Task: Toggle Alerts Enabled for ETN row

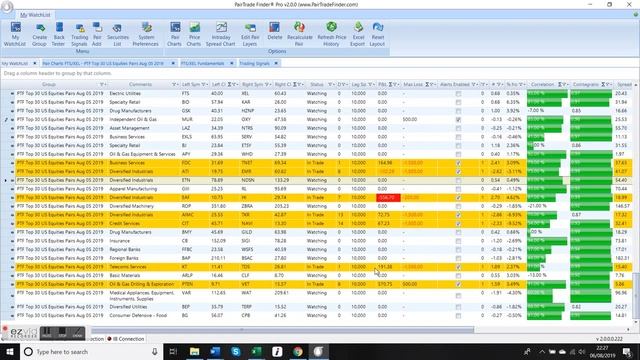Action: 458,180
